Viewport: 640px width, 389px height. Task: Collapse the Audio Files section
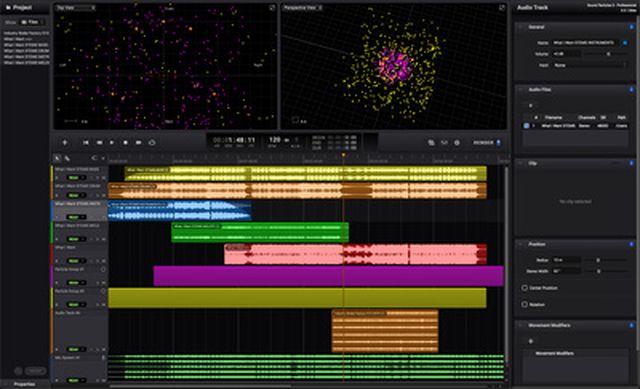click(520, 89)
